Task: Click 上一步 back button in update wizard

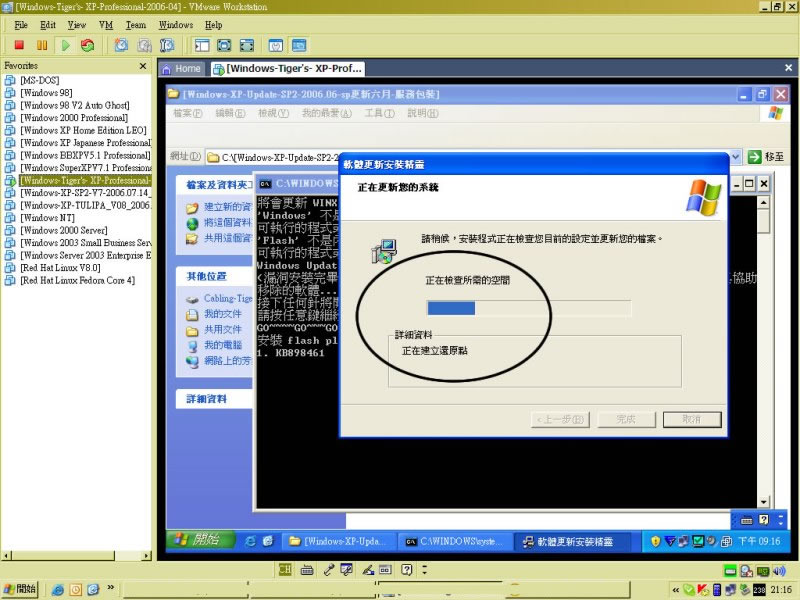Action: (x=560, y=419)
